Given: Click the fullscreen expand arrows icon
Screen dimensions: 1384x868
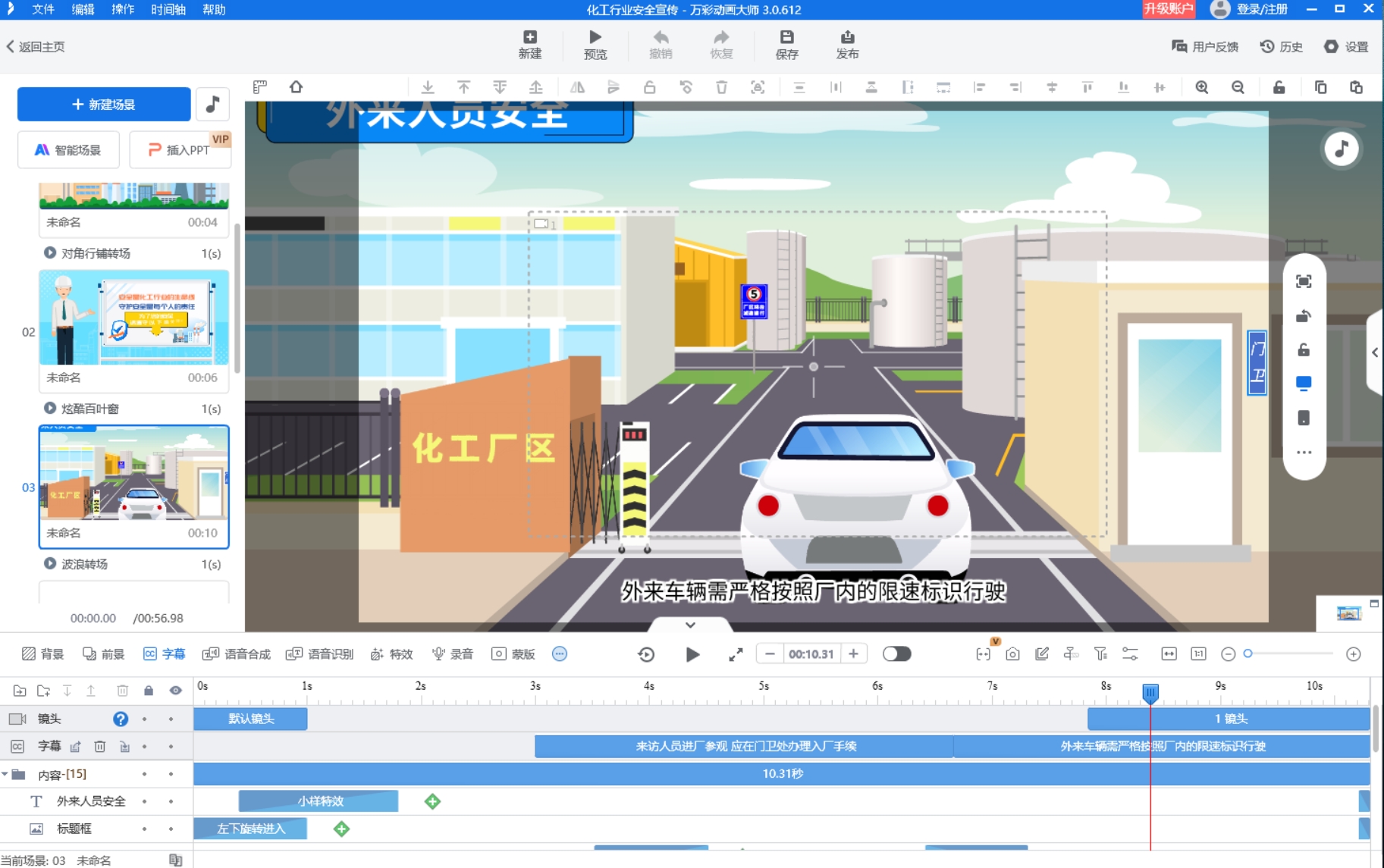Looking at the screenshot, I should pyautogui.click(x=736, y=654).
